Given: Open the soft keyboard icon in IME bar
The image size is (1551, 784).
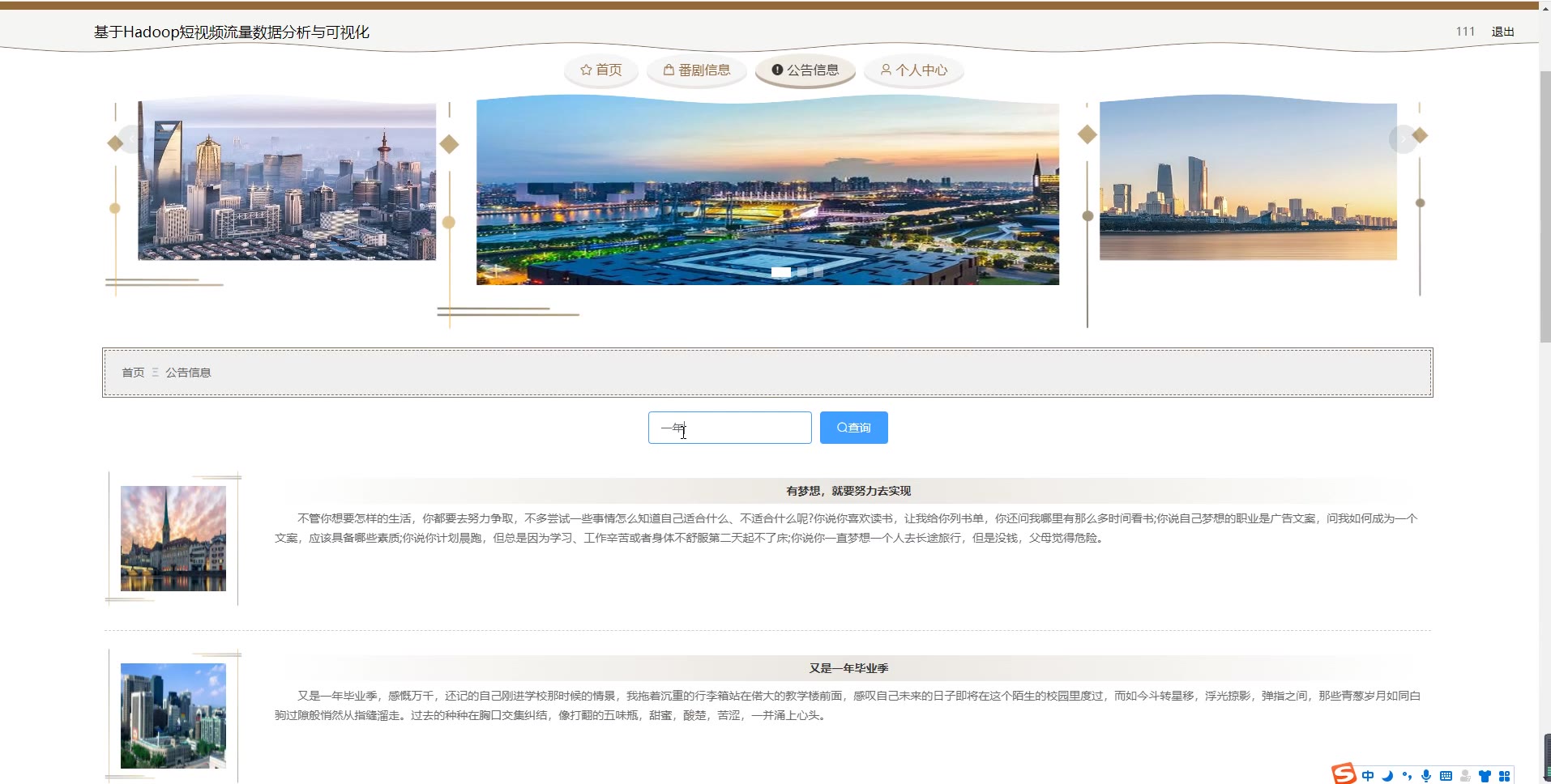Looking at the screenshot, I should click(x=1446, y=776).
